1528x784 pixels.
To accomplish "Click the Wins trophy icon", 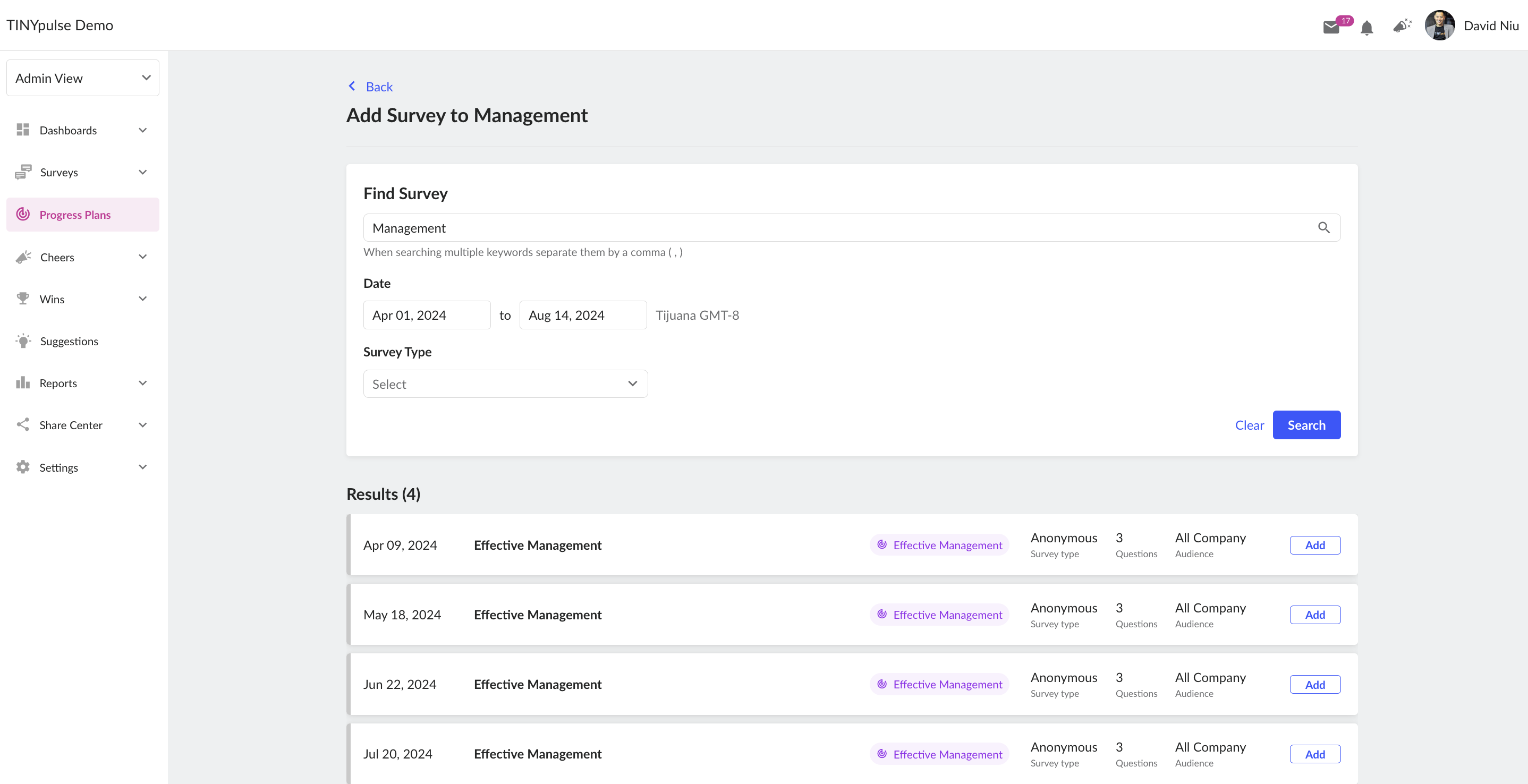I will coord(23,299).
